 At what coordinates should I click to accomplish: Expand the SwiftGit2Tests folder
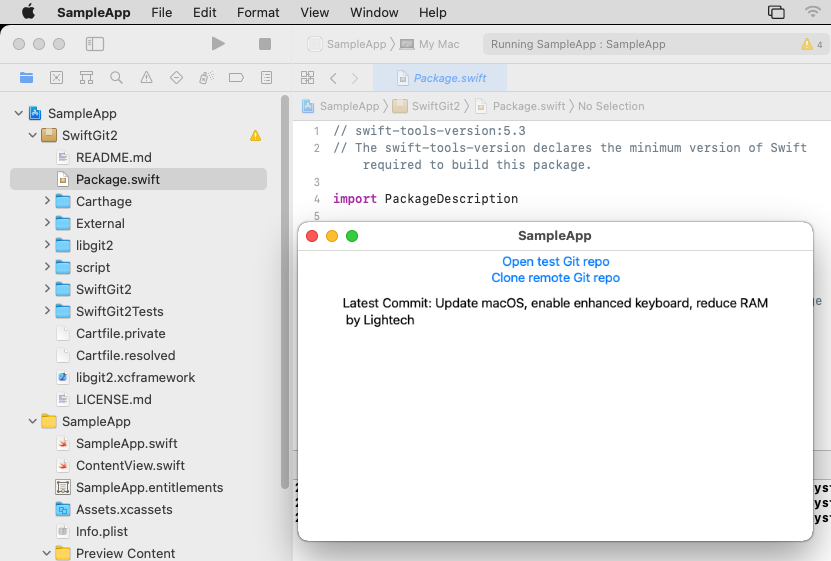47,310
